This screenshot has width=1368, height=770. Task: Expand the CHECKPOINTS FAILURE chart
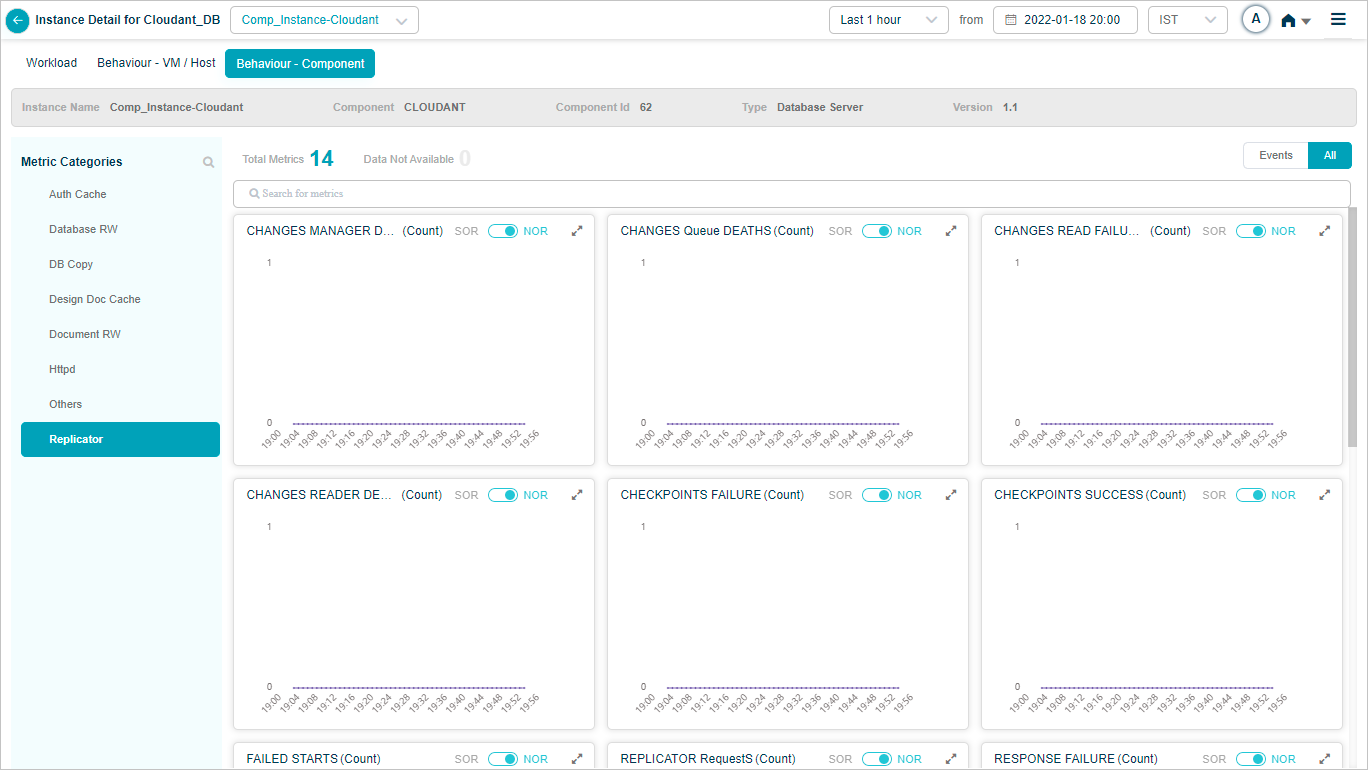click(951, 495)
